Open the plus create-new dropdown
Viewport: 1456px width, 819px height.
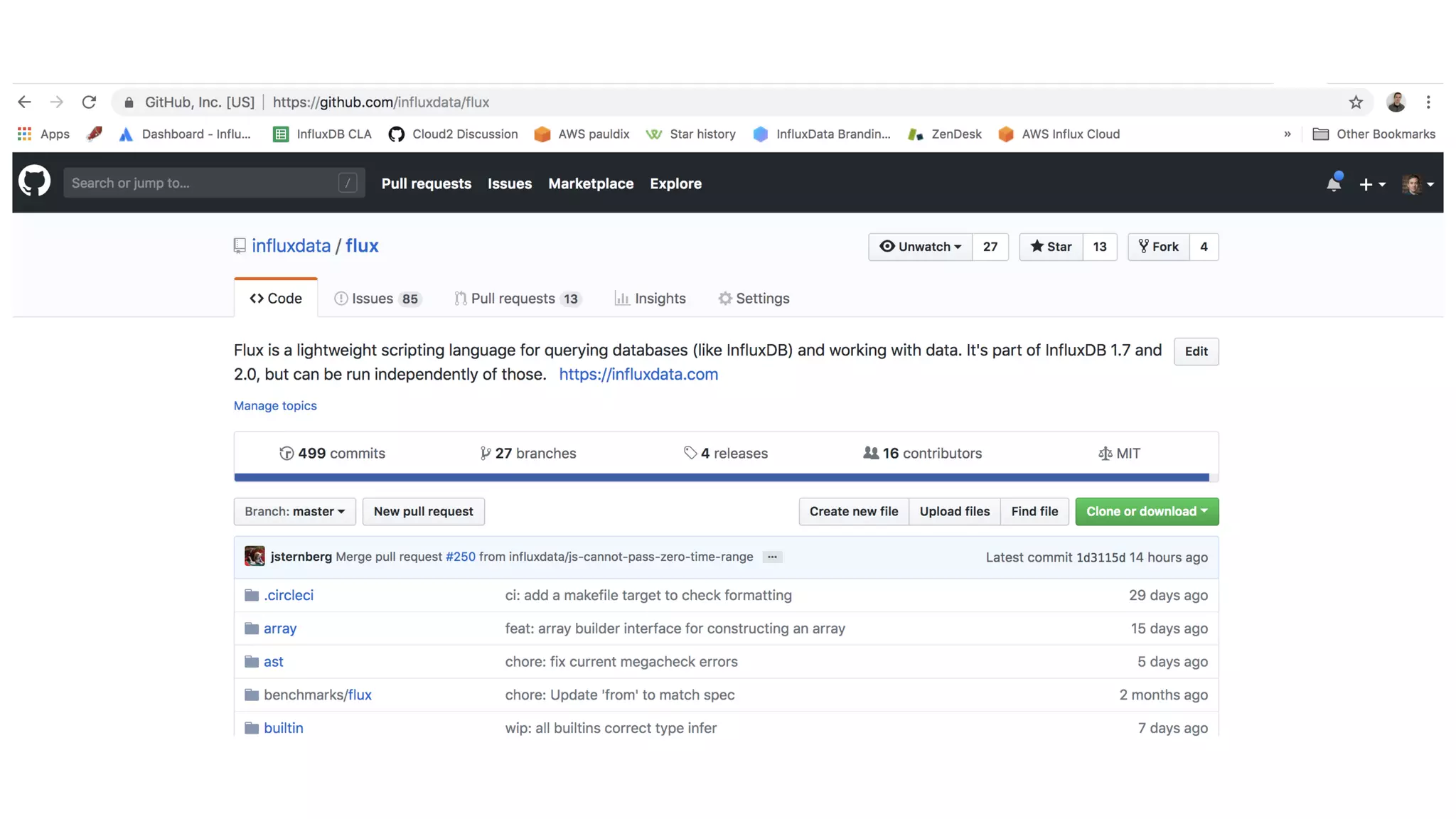[1371, 184]
